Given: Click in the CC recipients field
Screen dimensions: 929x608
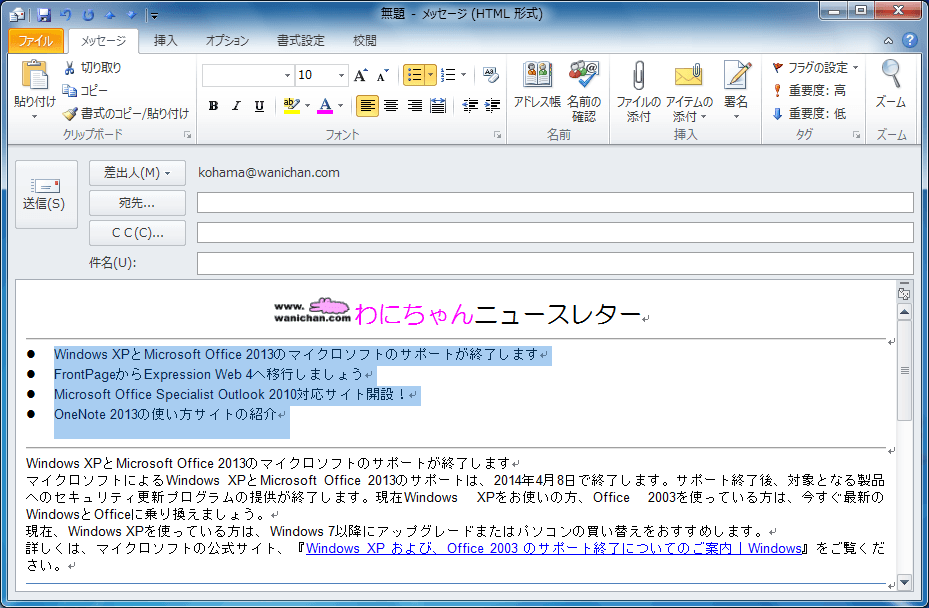Looking at the screenshot, I should point(555,232).
